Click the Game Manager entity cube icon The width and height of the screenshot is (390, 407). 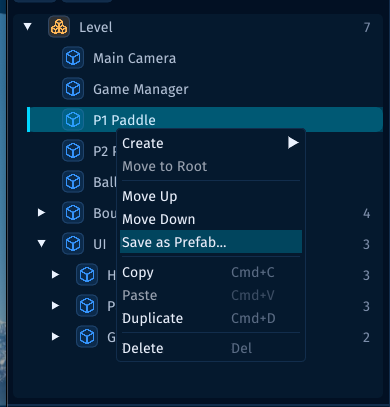point(73,89)
